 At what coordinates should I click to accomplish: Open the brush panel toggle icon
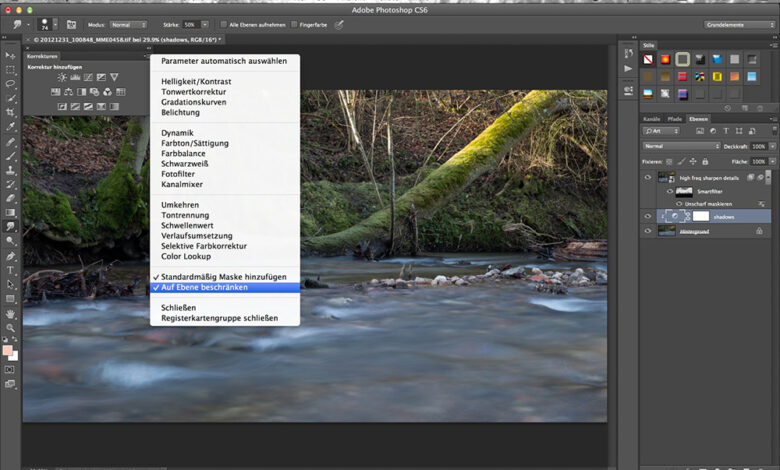[x=71, y=23]
